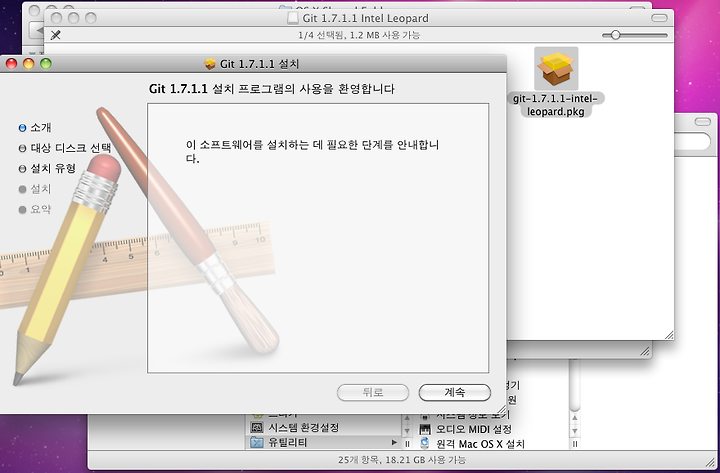Select the 소개 step in installer sidebar
720x473 pixels.
(x=41, y=128)
